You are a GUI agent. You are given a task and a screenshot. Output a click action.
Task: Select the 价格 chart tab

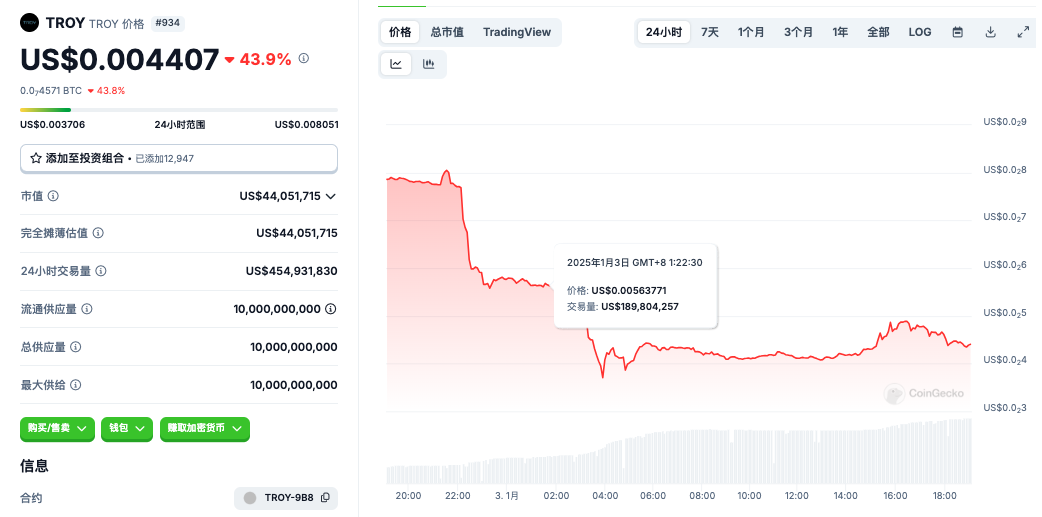pos(400,32)
